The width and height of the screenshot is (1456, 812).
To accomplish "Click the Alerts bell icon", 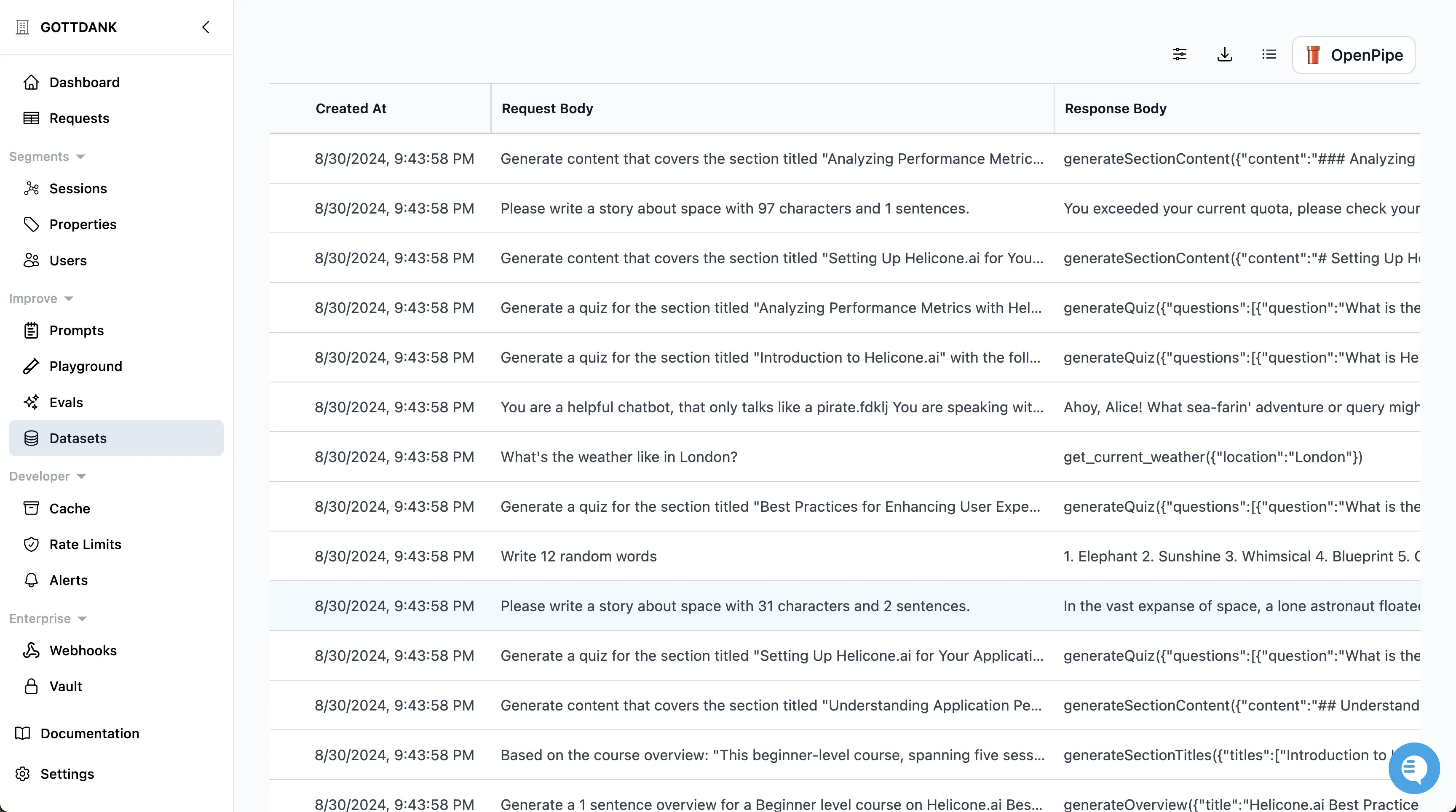I will [31, 580].
